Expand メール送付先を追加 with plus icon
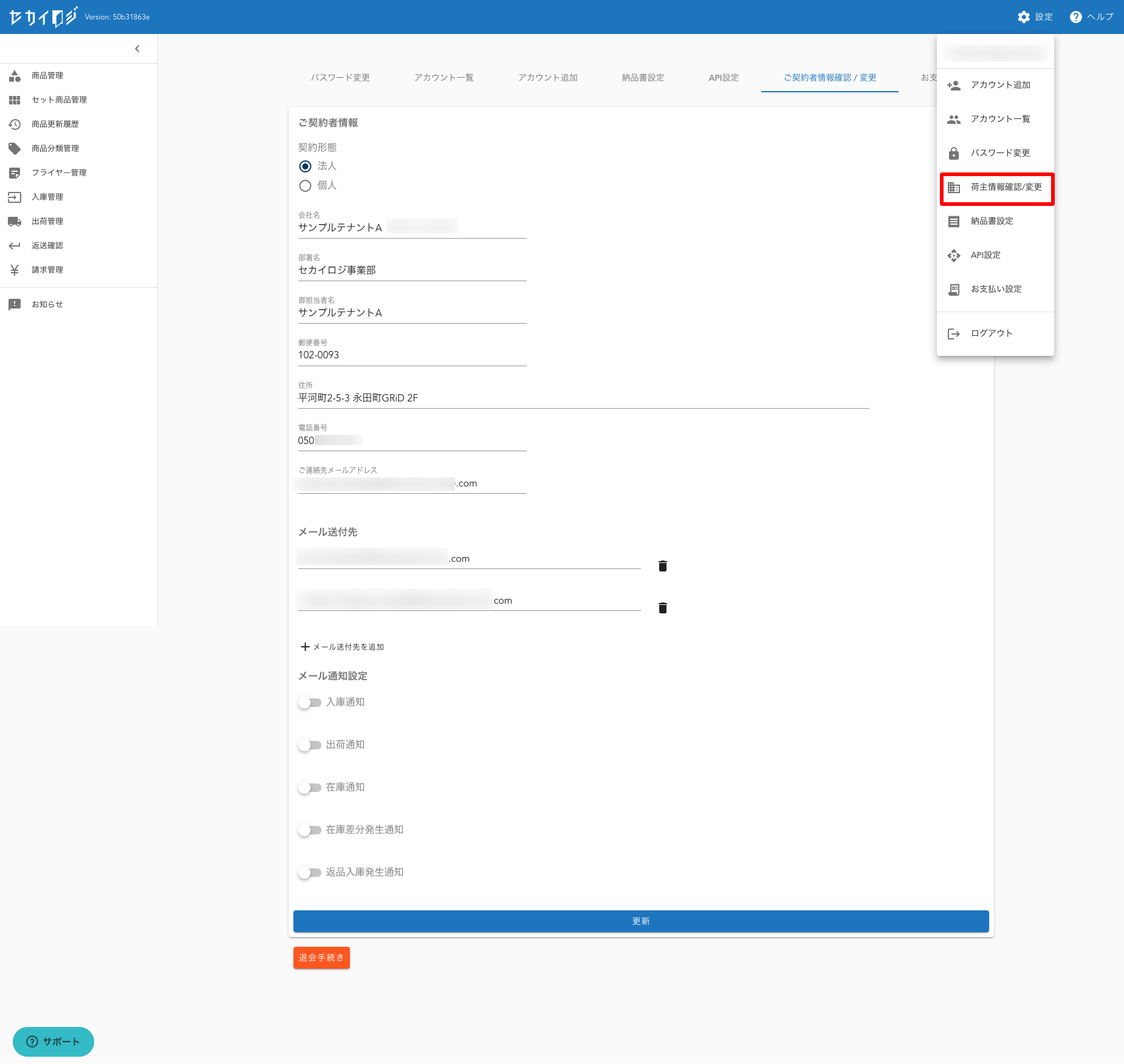 [305, 647]
